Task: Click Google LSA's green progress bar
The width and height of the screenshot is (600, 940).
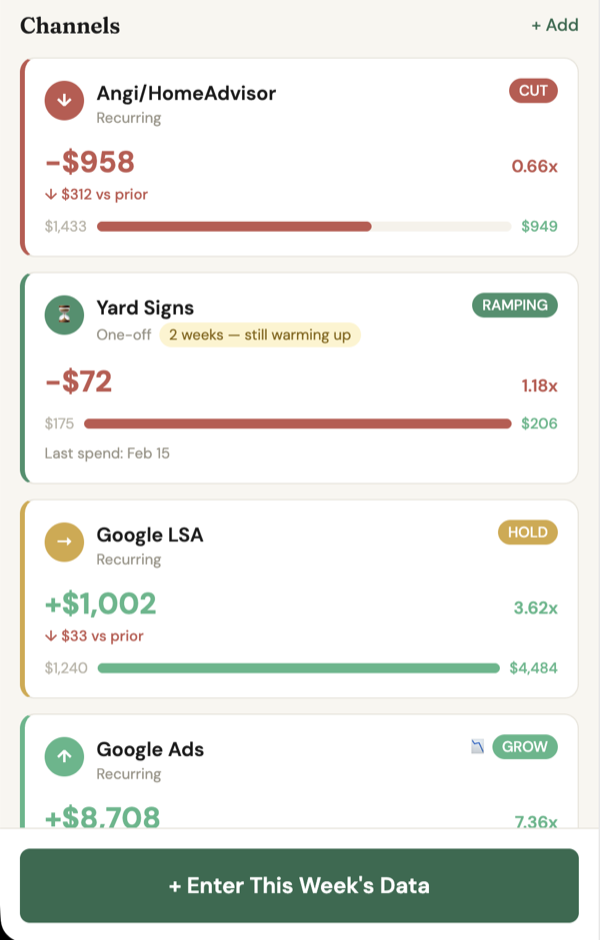Action: [300, 667]
